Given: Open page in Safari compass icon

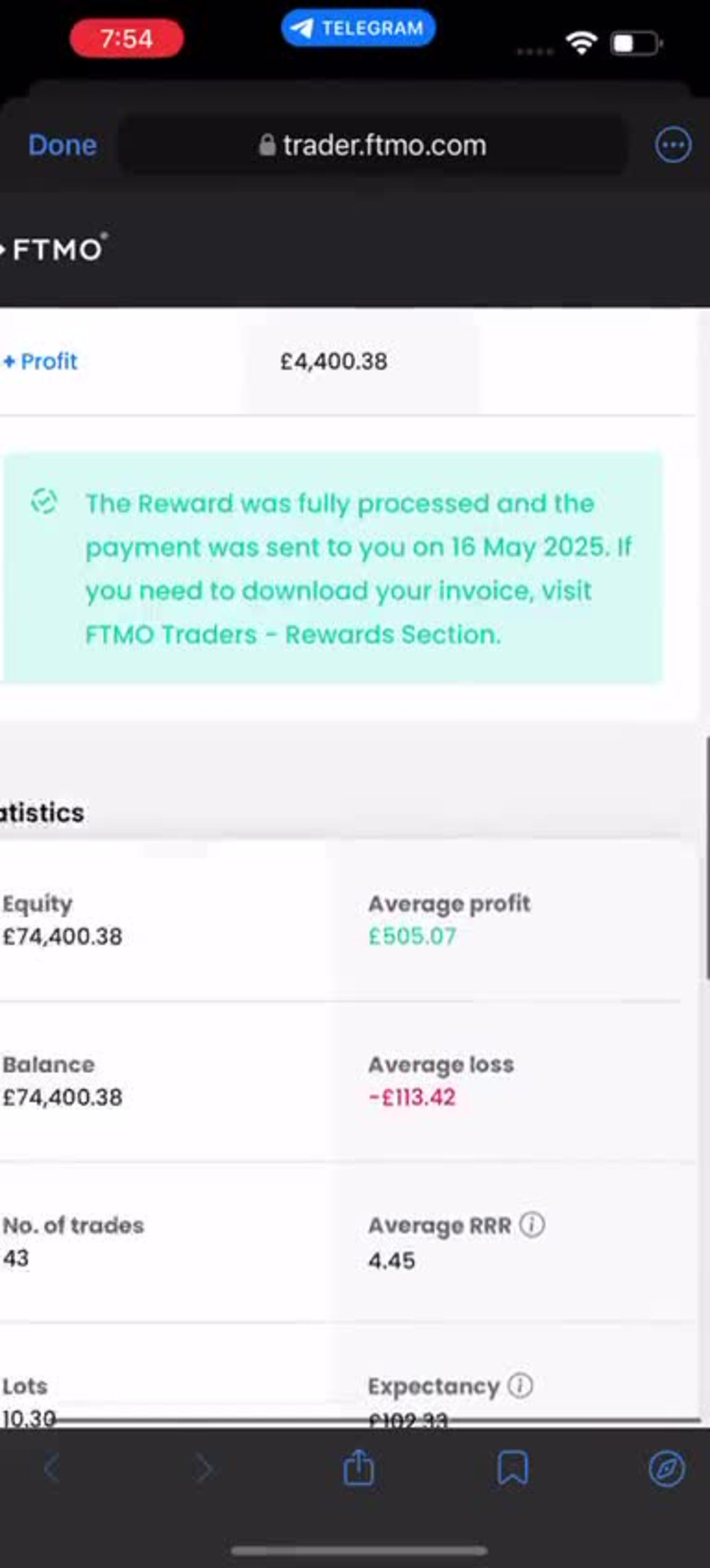Looking at the screenshot, I should coord(667,1468).
